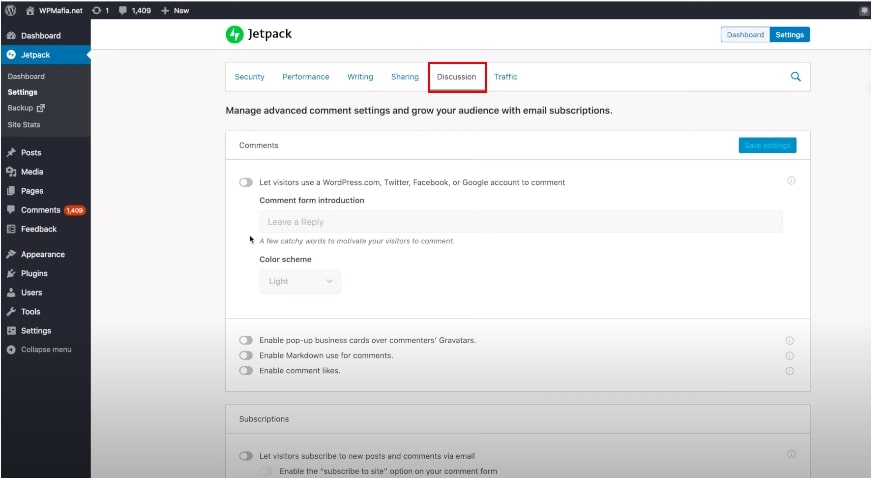Open comments bubble showing 1,409 in admin bar
The height and width of the screenshot is (478, 871).
[134, 10]
